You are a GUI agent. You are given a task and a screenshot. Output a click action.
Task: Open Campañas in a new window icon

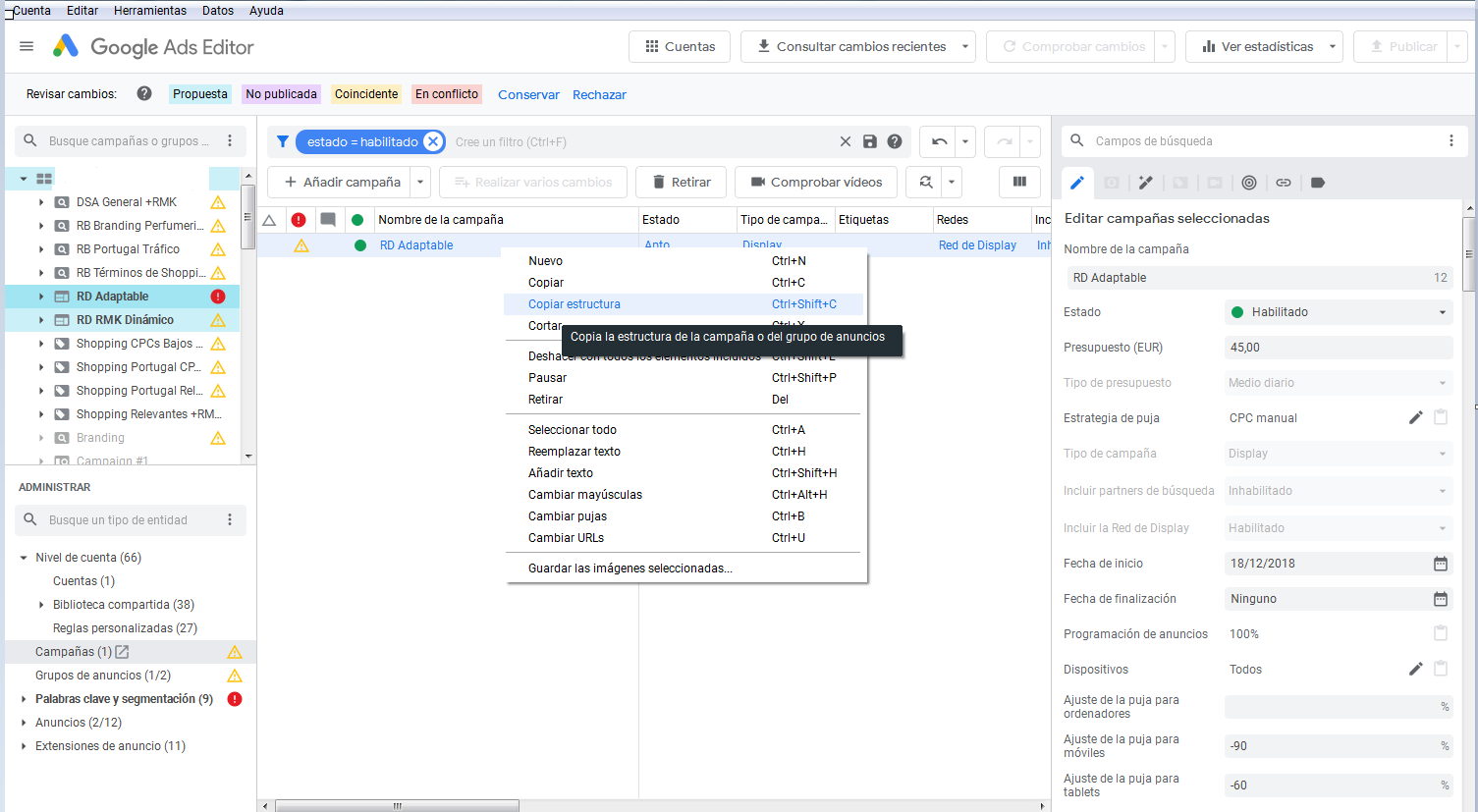click(x=122, y=652)
